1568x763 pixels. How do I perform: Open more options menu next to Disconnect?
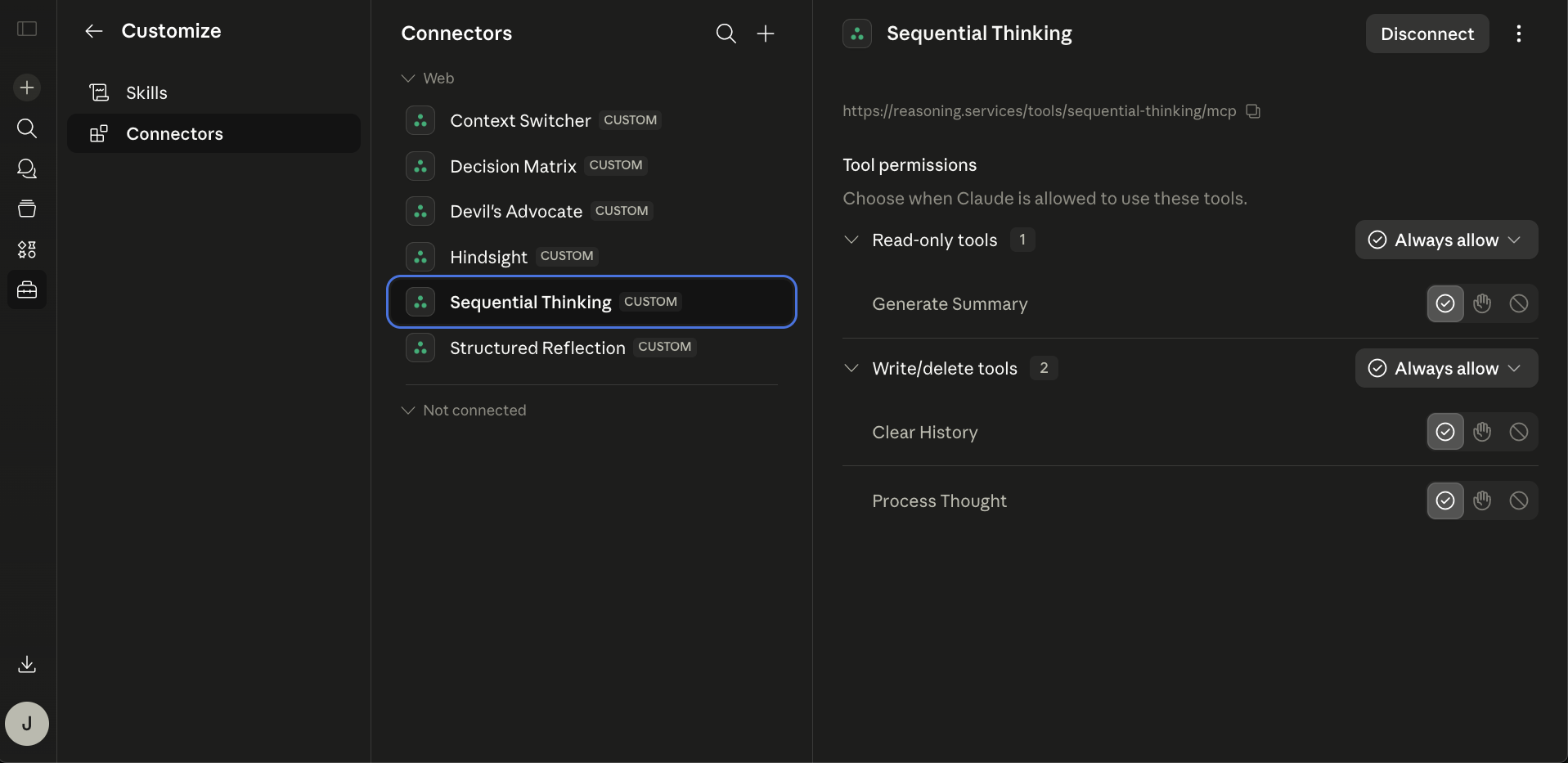pos(1519,34)
